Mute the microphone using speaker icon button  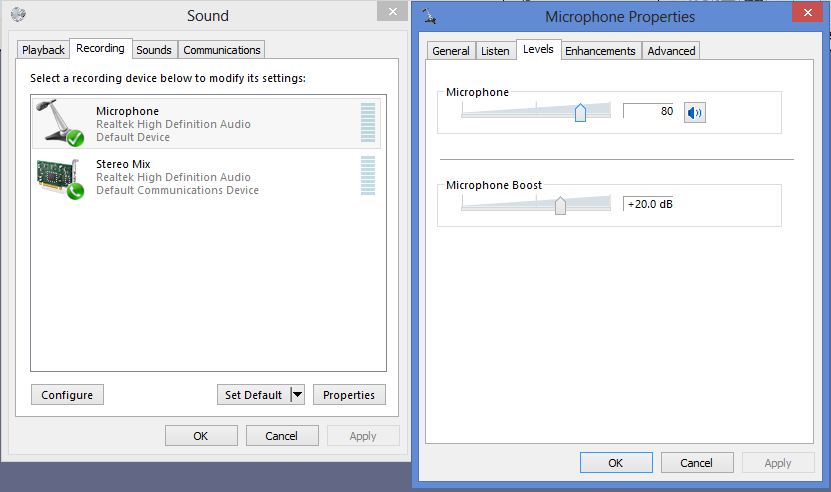(x=694, y=112)
